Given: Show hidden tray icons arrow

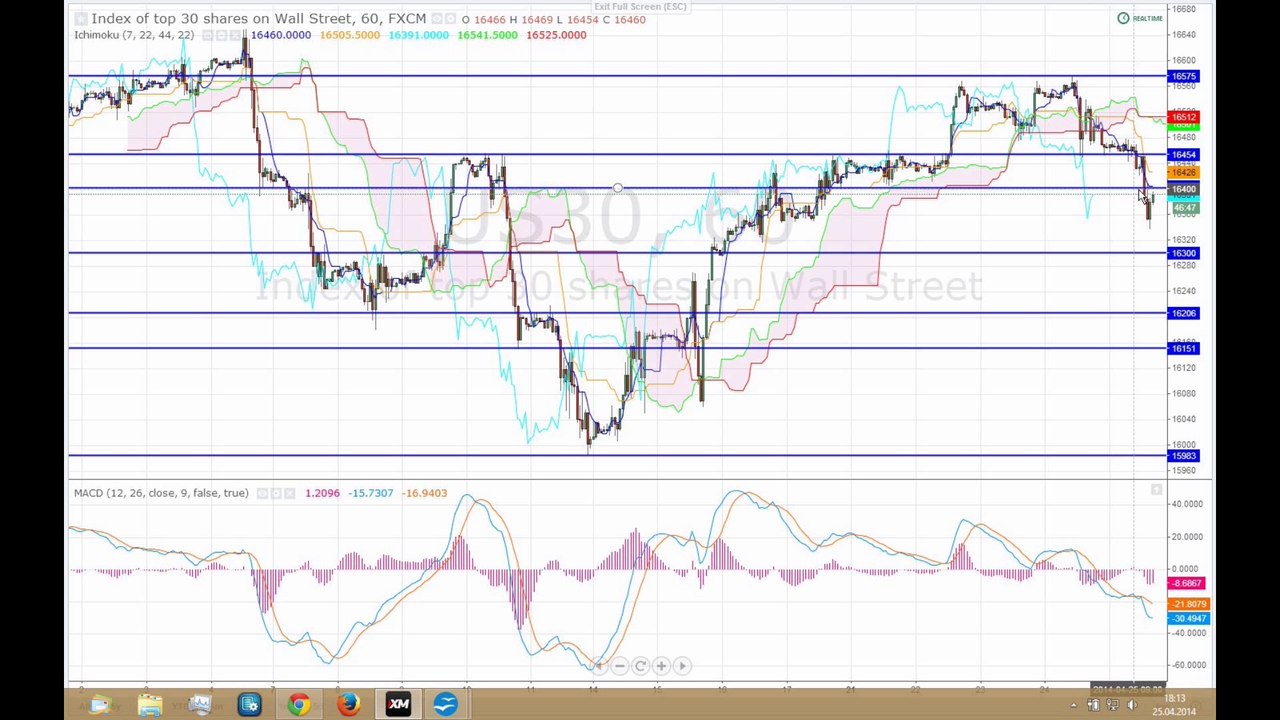Looking at the screenshot, I should tap(1074, 705).
